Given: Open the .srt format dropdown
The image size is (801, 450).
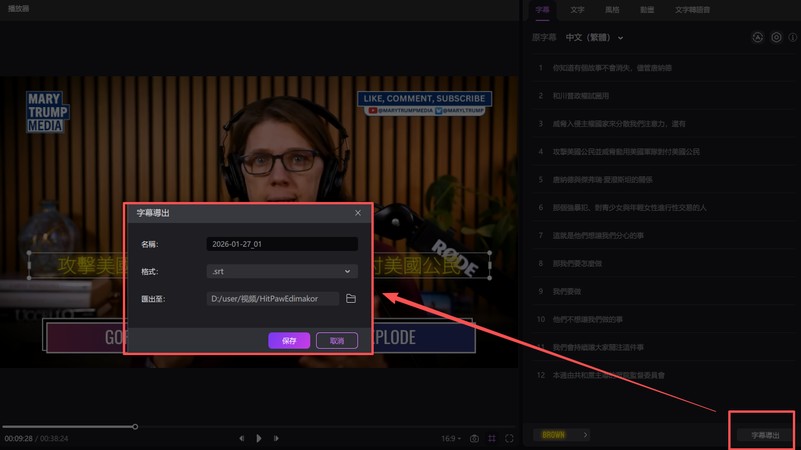Looking at the screenshot, I should (282, 271).
